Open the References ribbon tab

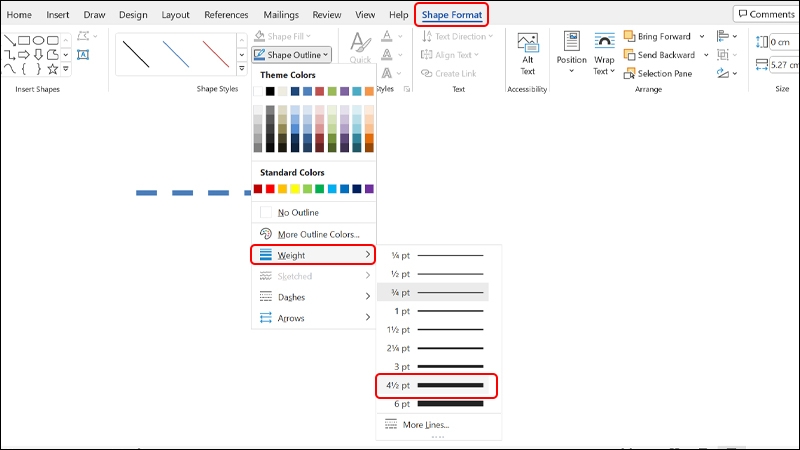(x=226, y=15)
